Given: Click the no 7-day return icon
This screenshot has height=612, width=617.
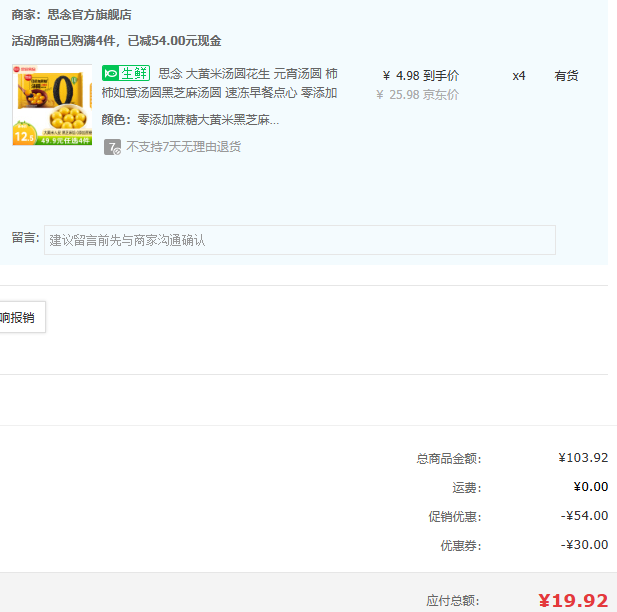Looking at the screenshot, I should (113, 147).
